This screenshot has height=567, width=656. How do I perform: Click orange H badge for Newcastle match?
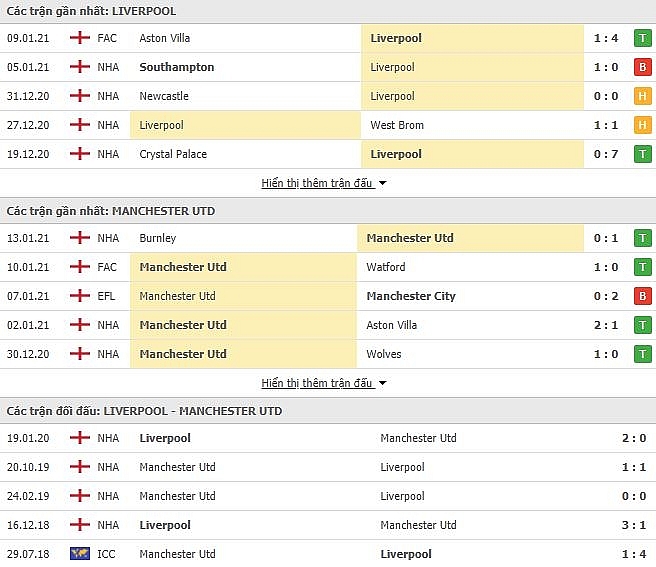point(643,96)
